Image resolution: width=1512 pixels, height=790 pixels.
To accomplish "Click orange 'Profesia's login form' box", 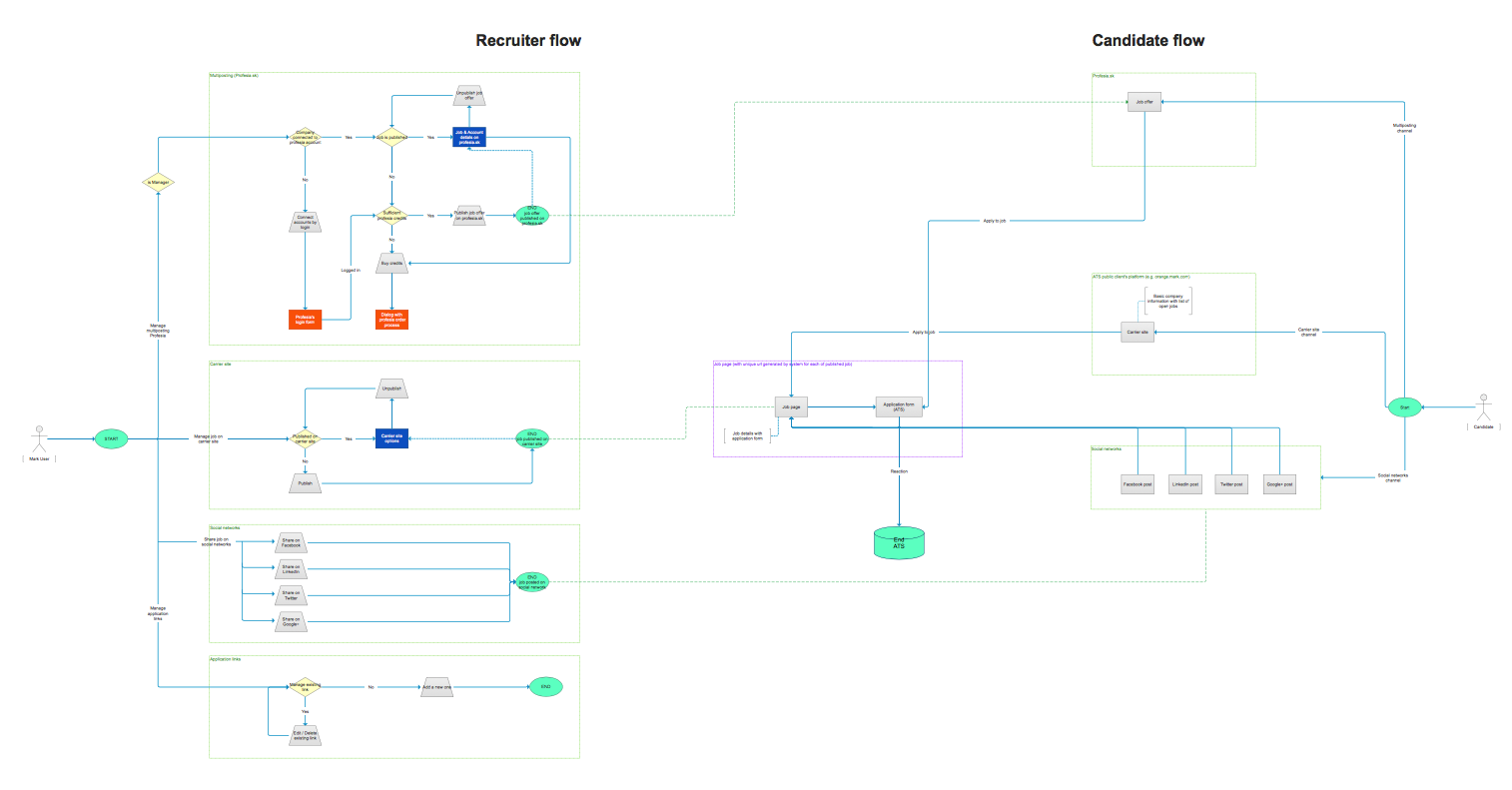I will [x=306, y=320].
